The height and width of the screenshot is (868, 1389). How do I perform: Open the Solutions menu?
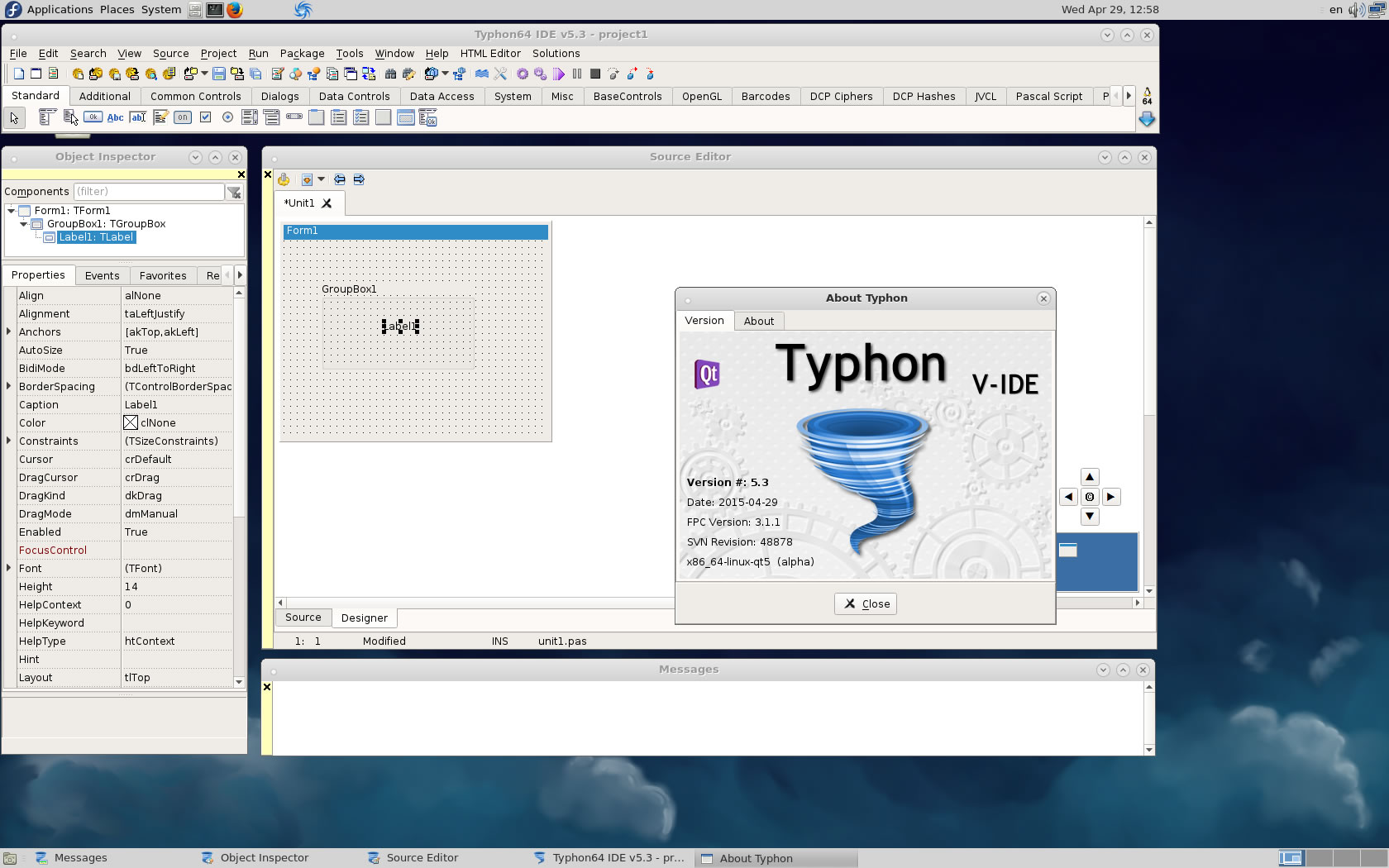coord(556,53)
